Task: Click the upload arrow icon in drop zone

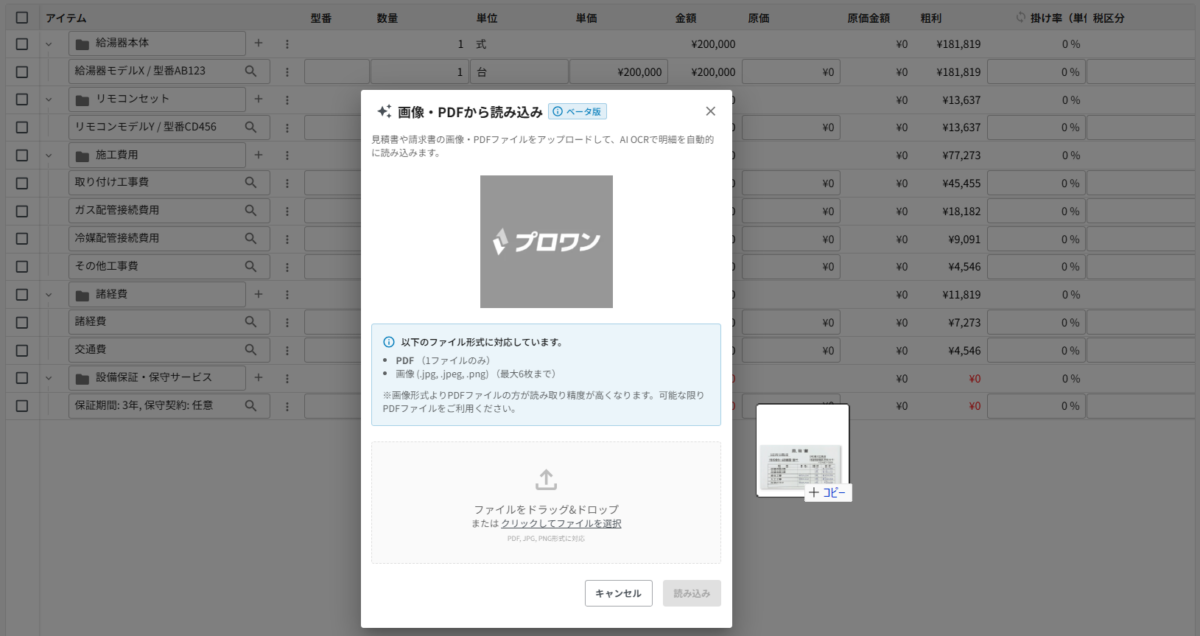Action: tap(546, 480)
